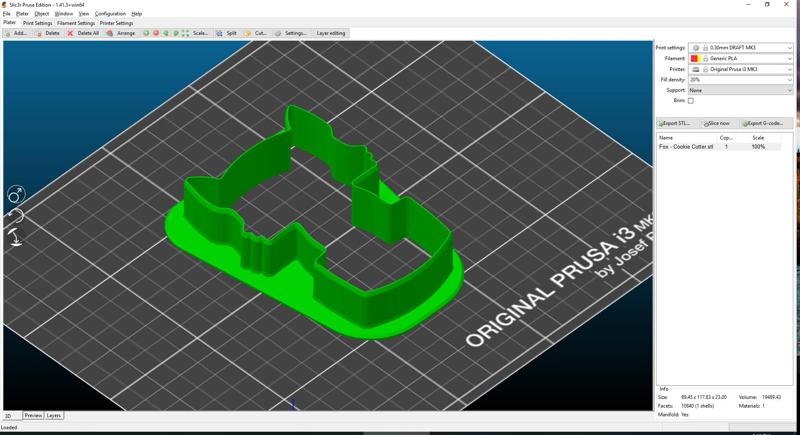
Task: Switch to the Plater tab
Action: [x=10, y=23]
